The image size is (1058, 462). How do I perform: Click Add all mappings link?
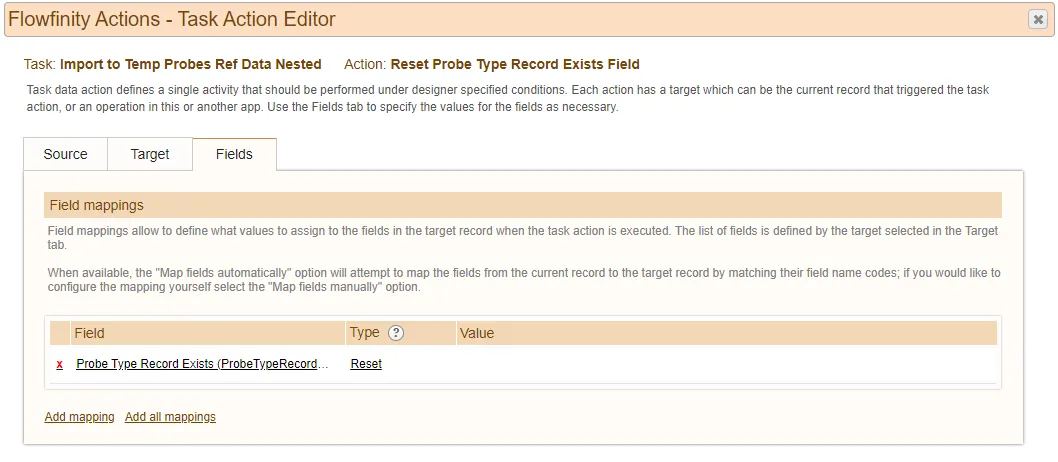[x=170, y=417]
